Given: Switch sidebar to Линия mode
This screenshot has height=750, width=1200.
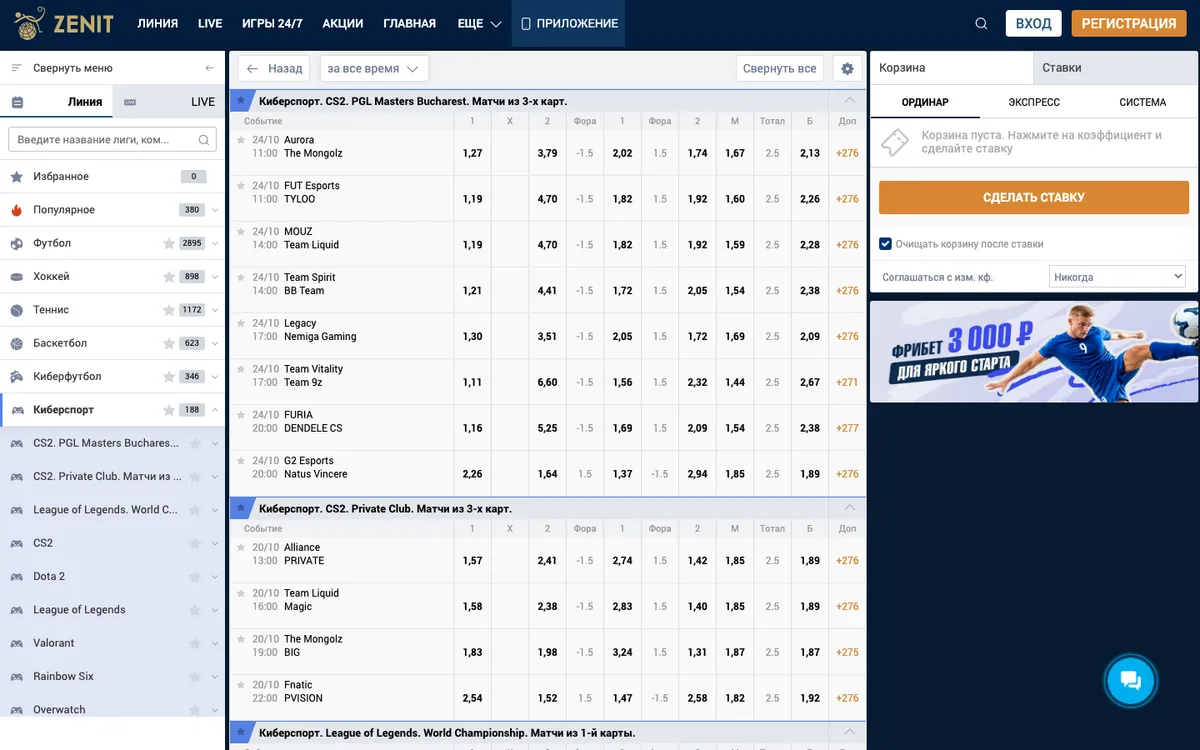Looking at the screenshot, I should 57,102.
